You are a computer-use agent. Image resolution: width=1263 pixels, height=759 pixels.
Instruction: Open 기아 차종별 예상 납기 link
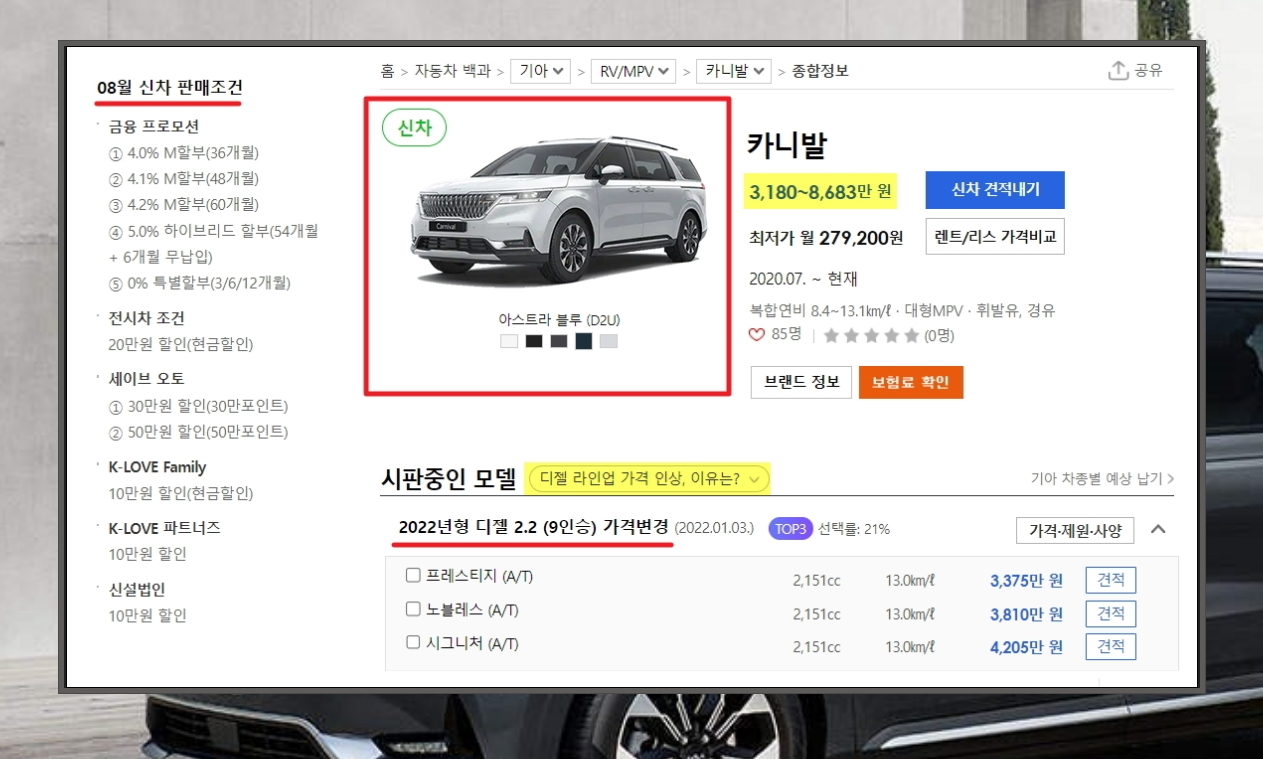[x=1102, y=479]
